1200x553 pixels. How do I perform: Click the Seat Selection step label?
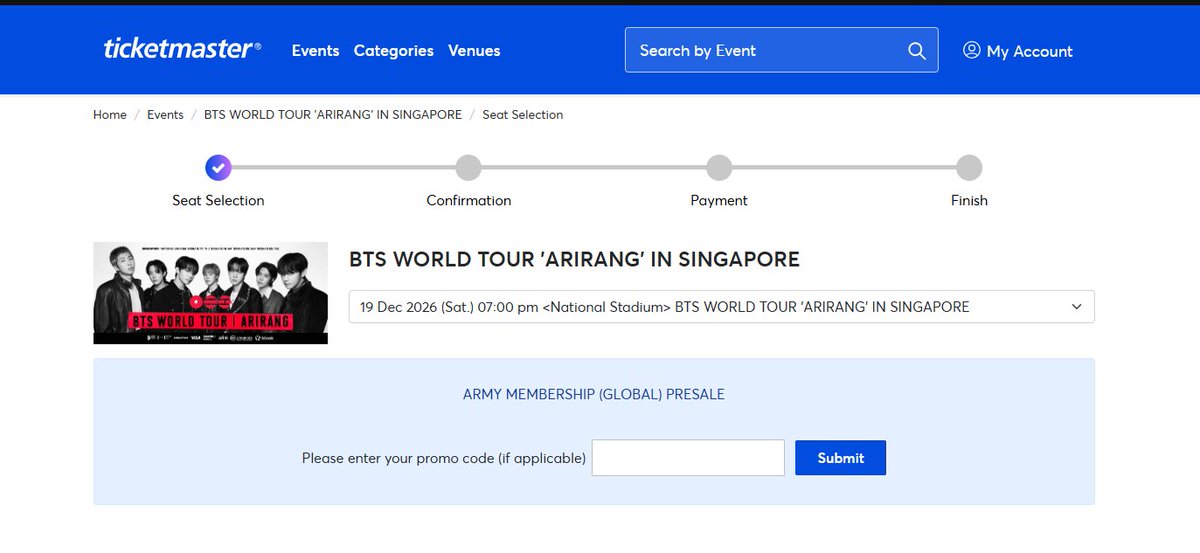pyautogui.click(x=218, y=201)
